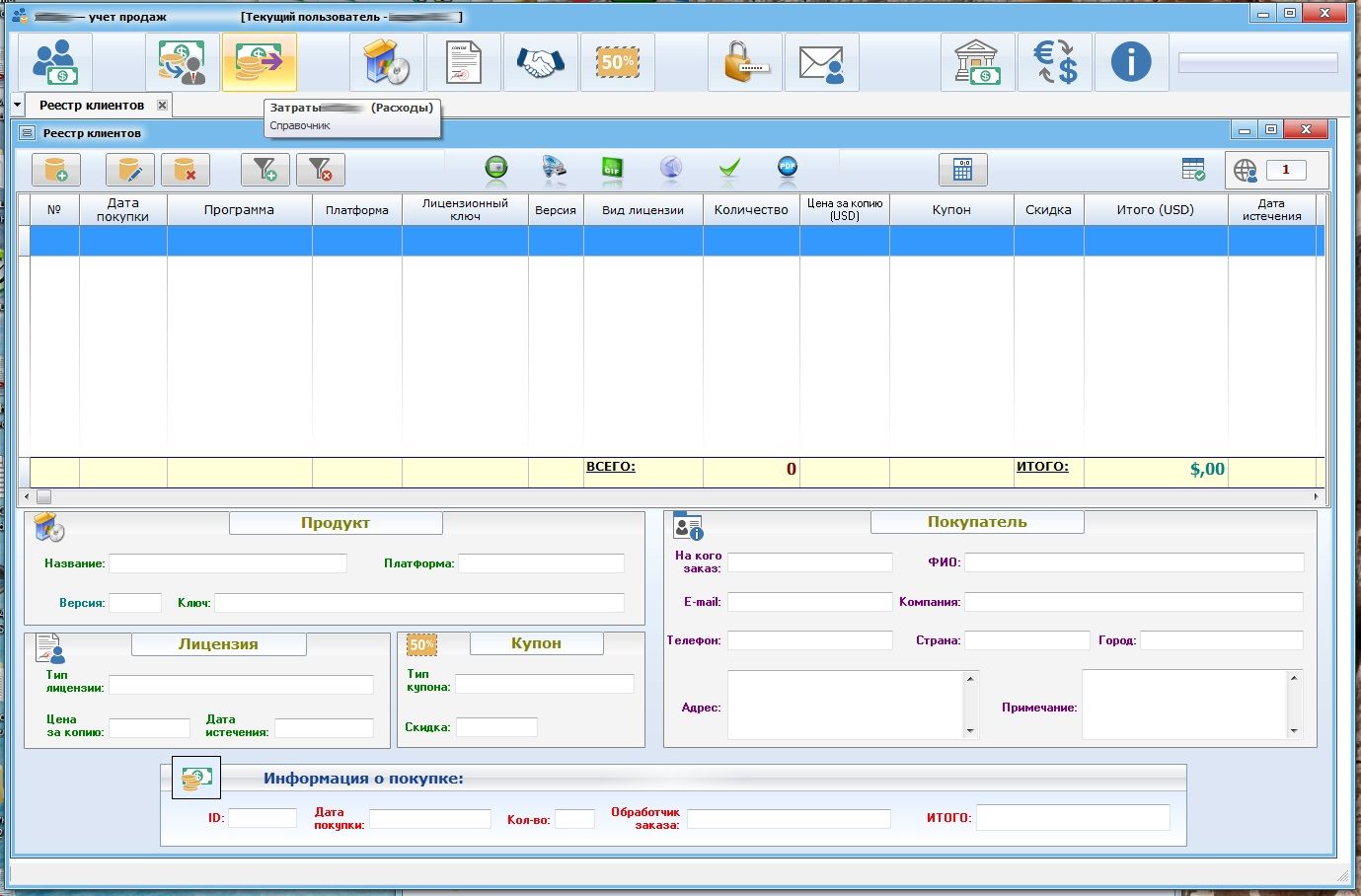
Task: Open the euro-dollar currency exchange icon
Action: click(1054, 62)
